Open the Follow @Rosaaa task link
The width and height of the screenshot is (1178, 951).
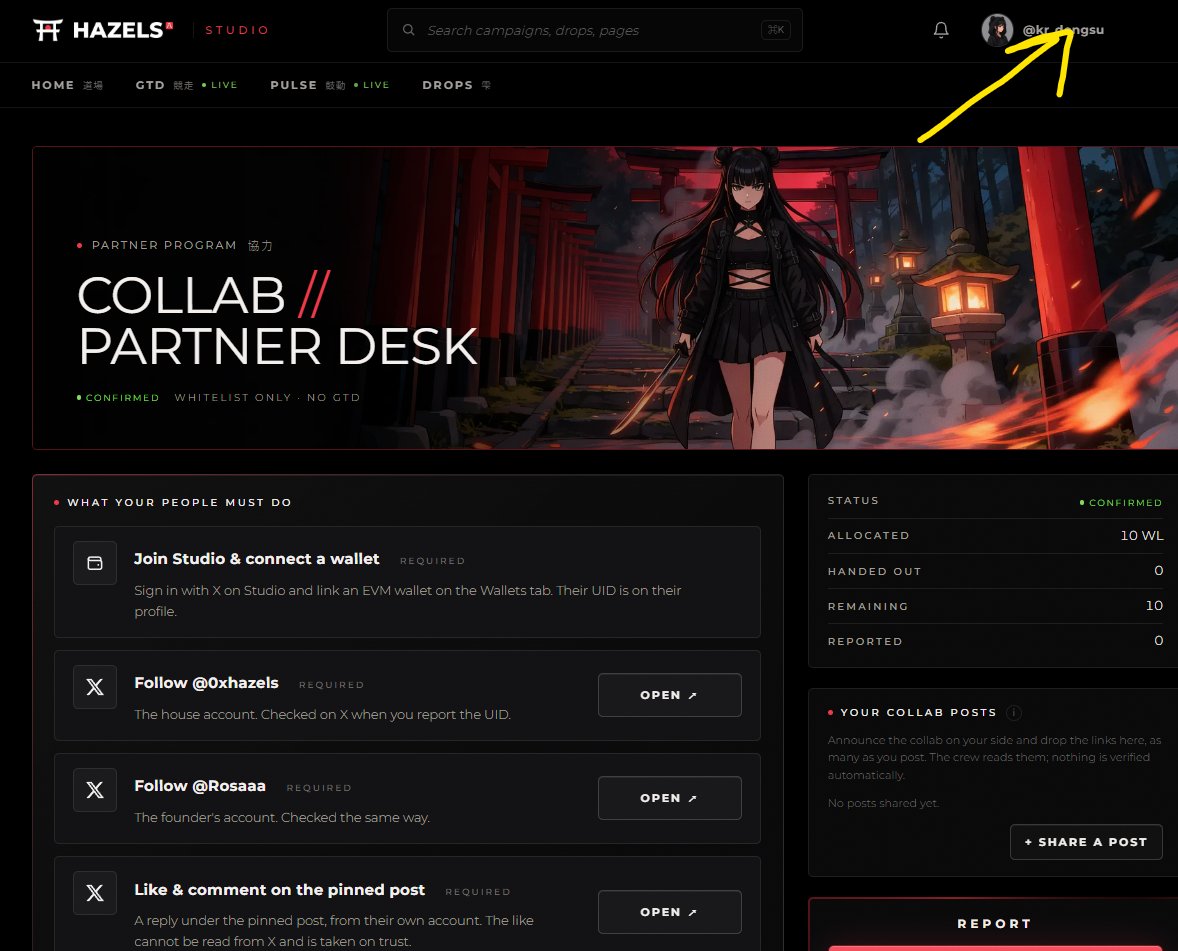[669, 798]
